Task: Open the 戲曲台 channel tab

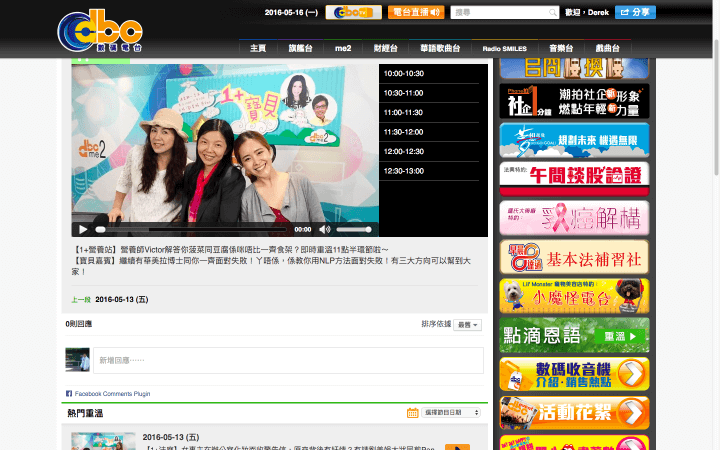Action: 608,48
